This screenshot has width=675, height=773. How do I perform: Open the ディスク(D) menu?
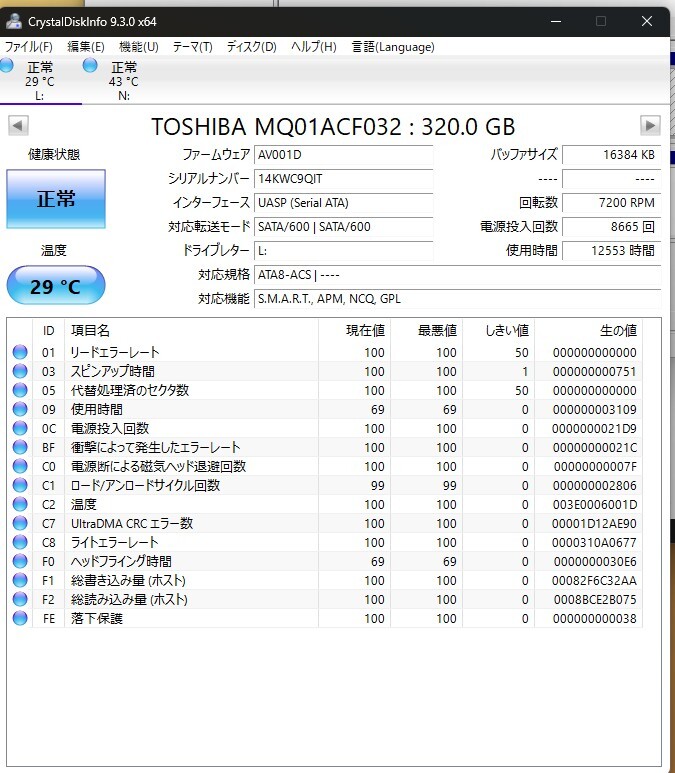(x=251, y=47)
